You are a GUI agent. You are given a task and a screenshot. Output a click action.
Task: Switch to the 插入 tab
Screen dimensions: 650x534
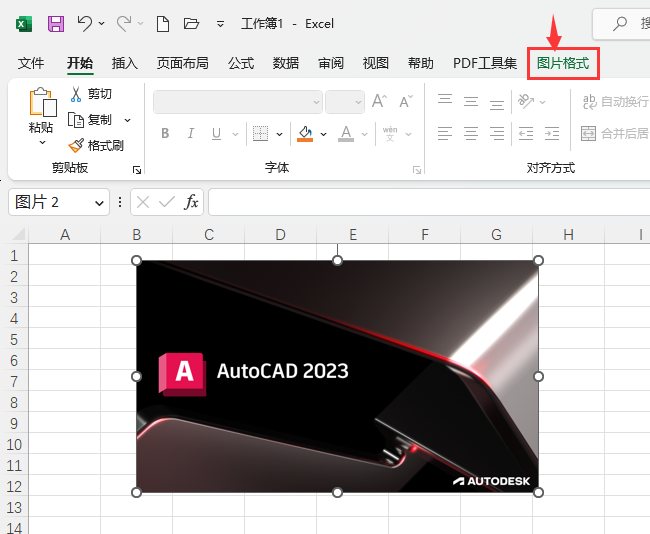pyautogui.click(x=125, y=63)
